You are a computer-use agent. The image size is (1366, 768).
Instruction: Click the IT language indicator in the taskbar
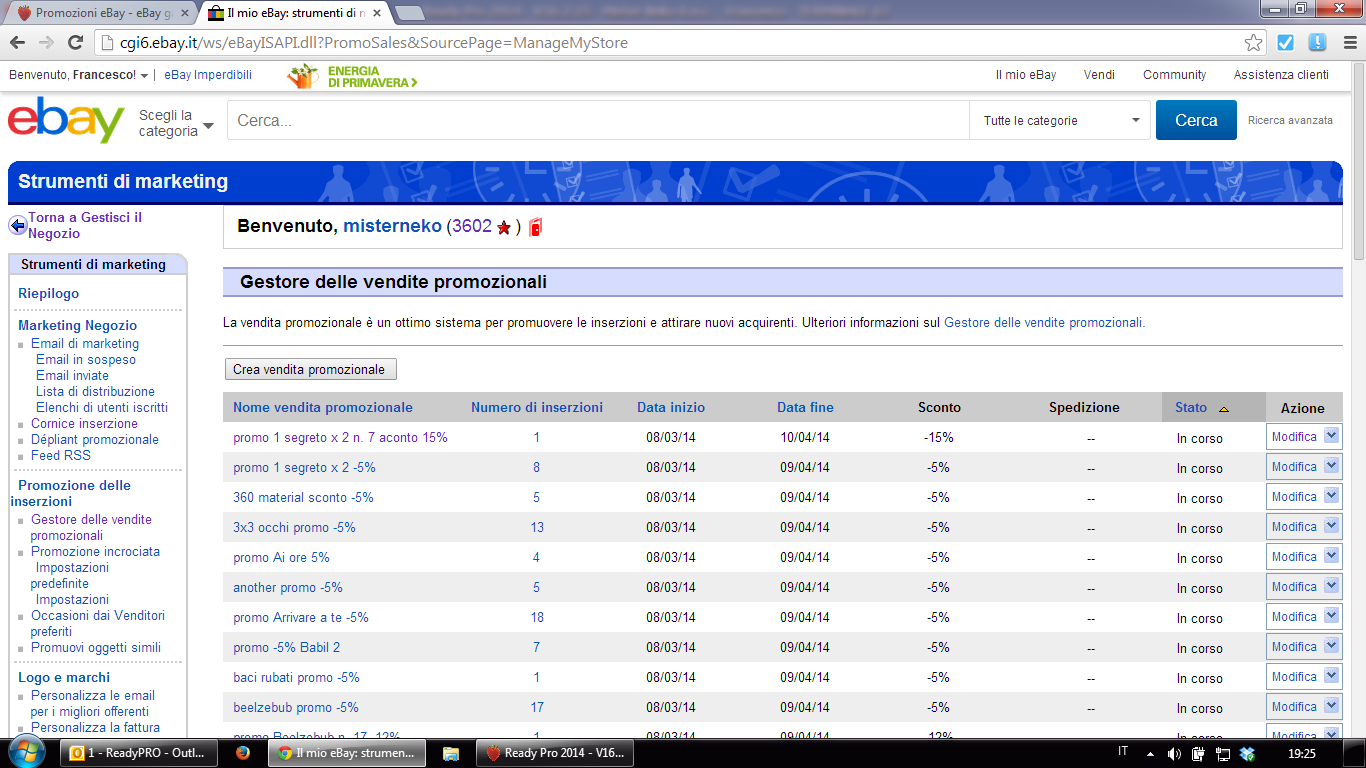click(x=1123, y=752)
